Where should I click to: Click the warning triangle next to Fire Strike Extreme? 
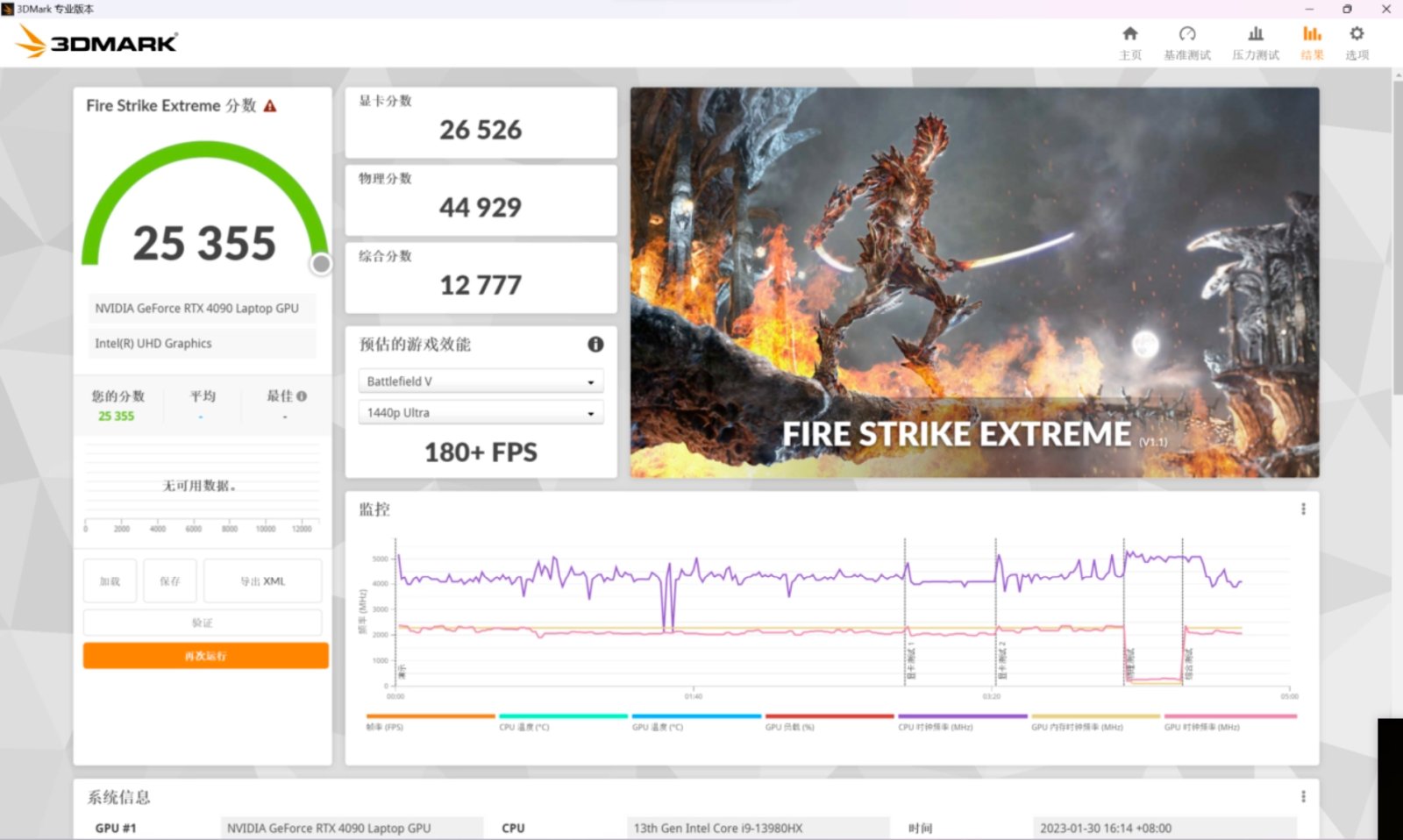(270, 106)
